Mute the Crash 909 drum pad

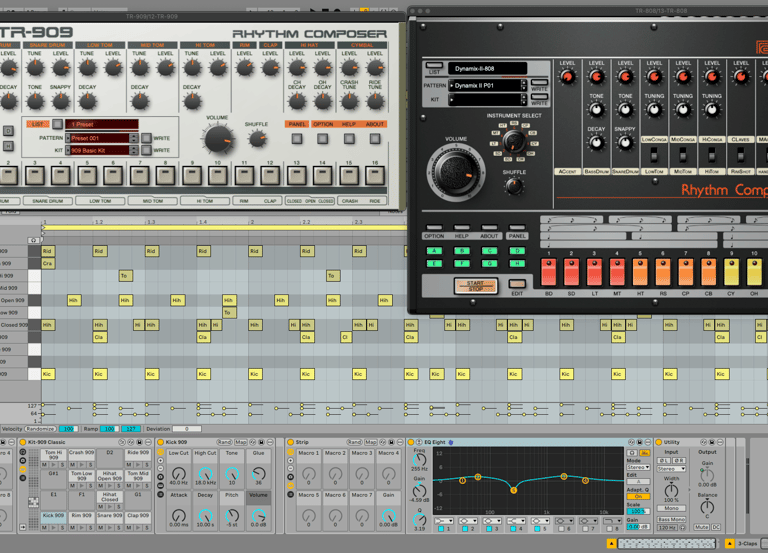click(72, 464)
